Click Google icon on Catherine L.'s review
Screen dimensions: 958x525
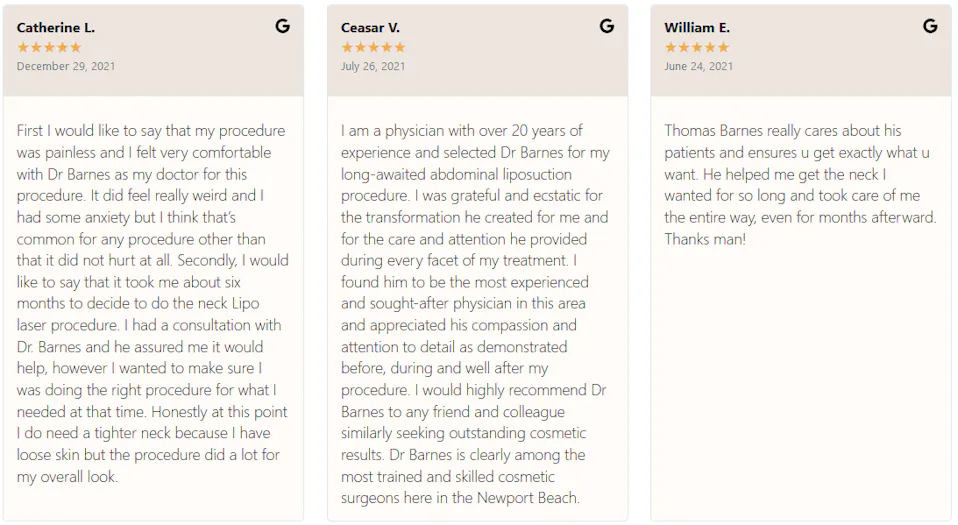(283, 26)
